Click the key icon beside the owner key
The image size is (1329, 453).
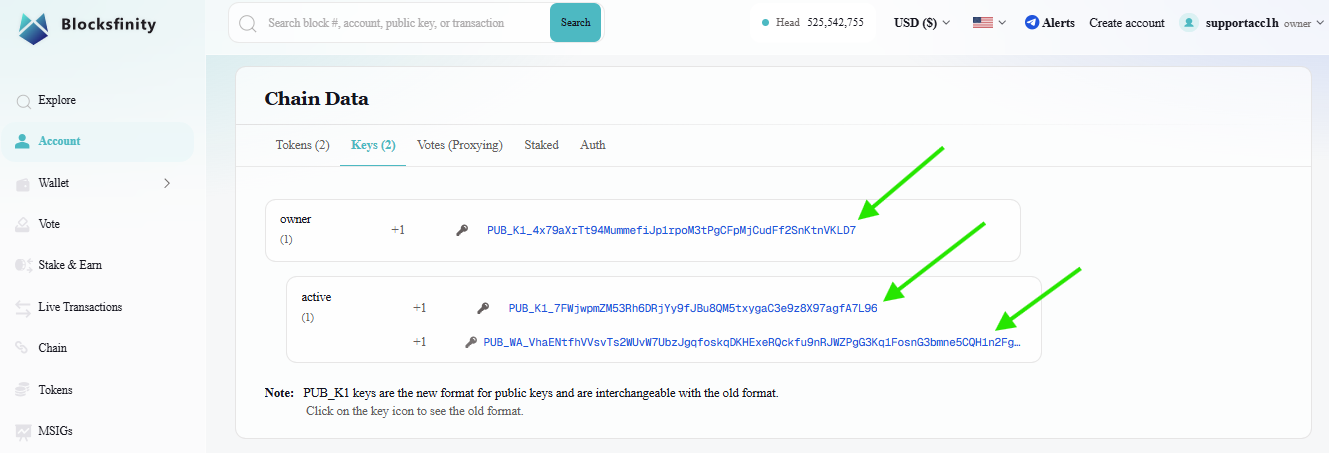[462, 230]
